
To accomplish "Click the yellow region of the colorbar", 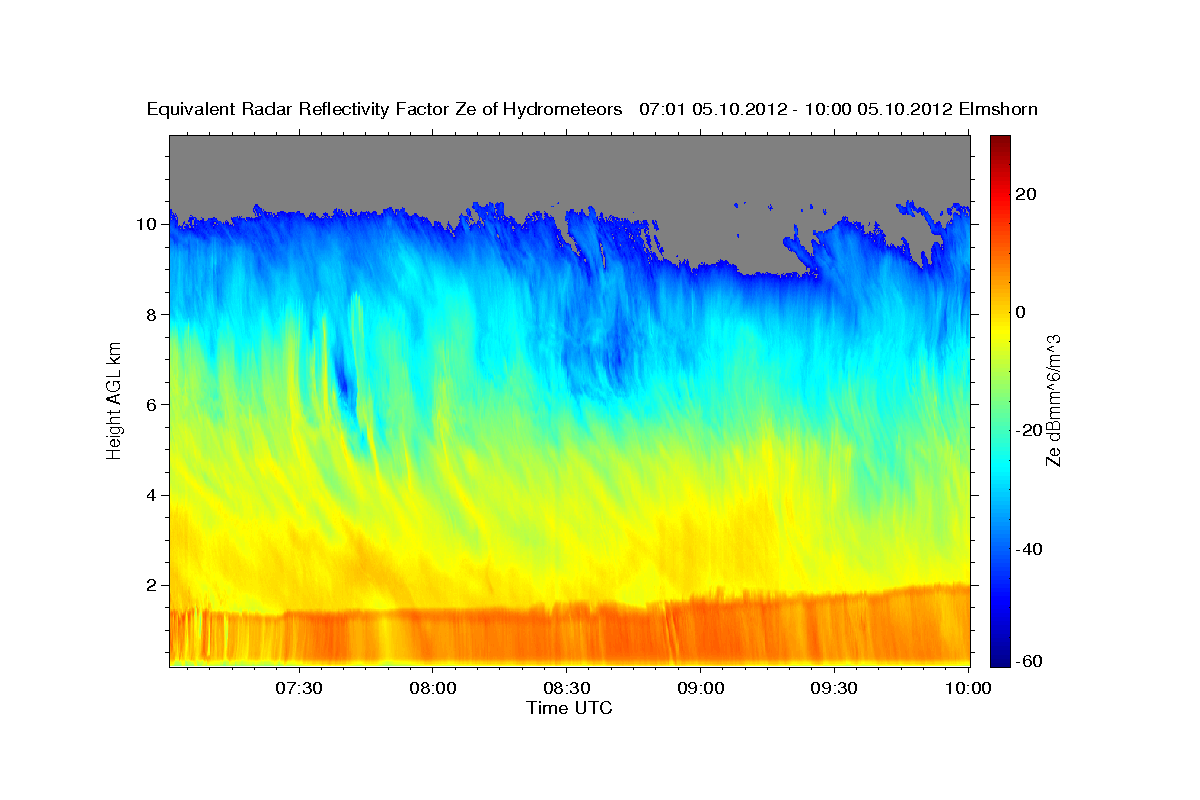I will click(1001, 330).
